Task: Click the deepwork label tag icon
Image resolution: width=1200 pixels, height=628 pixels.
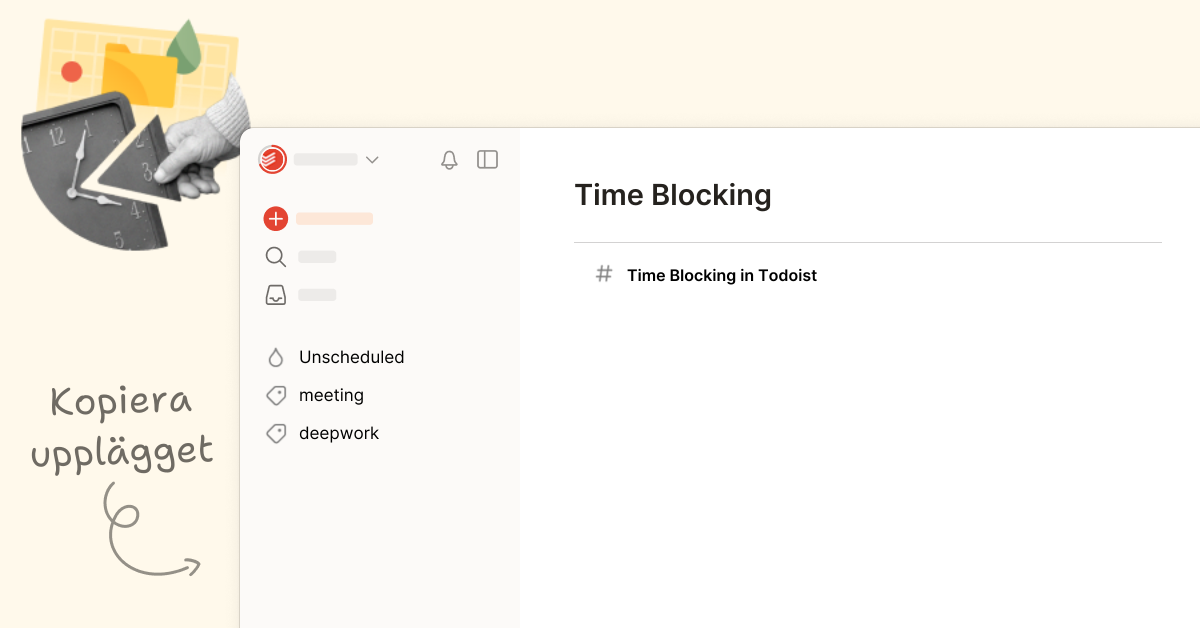Action: [276, 433]
